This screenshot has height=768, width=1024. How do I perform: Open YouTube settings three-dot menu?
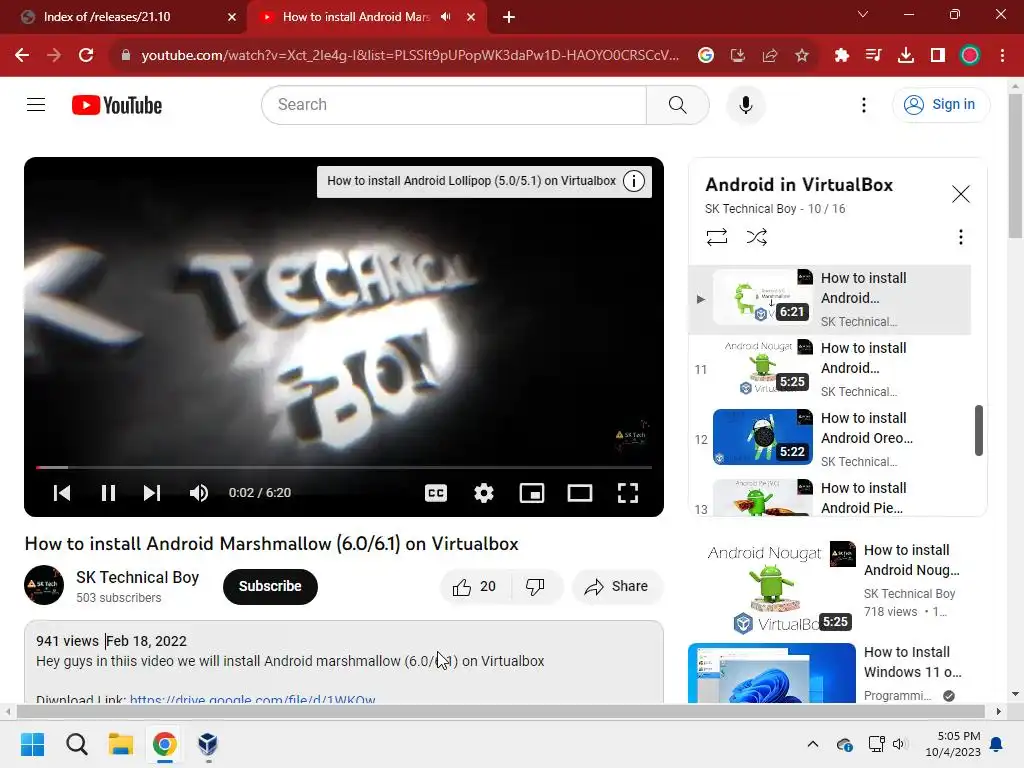click(x=863, y=104)
